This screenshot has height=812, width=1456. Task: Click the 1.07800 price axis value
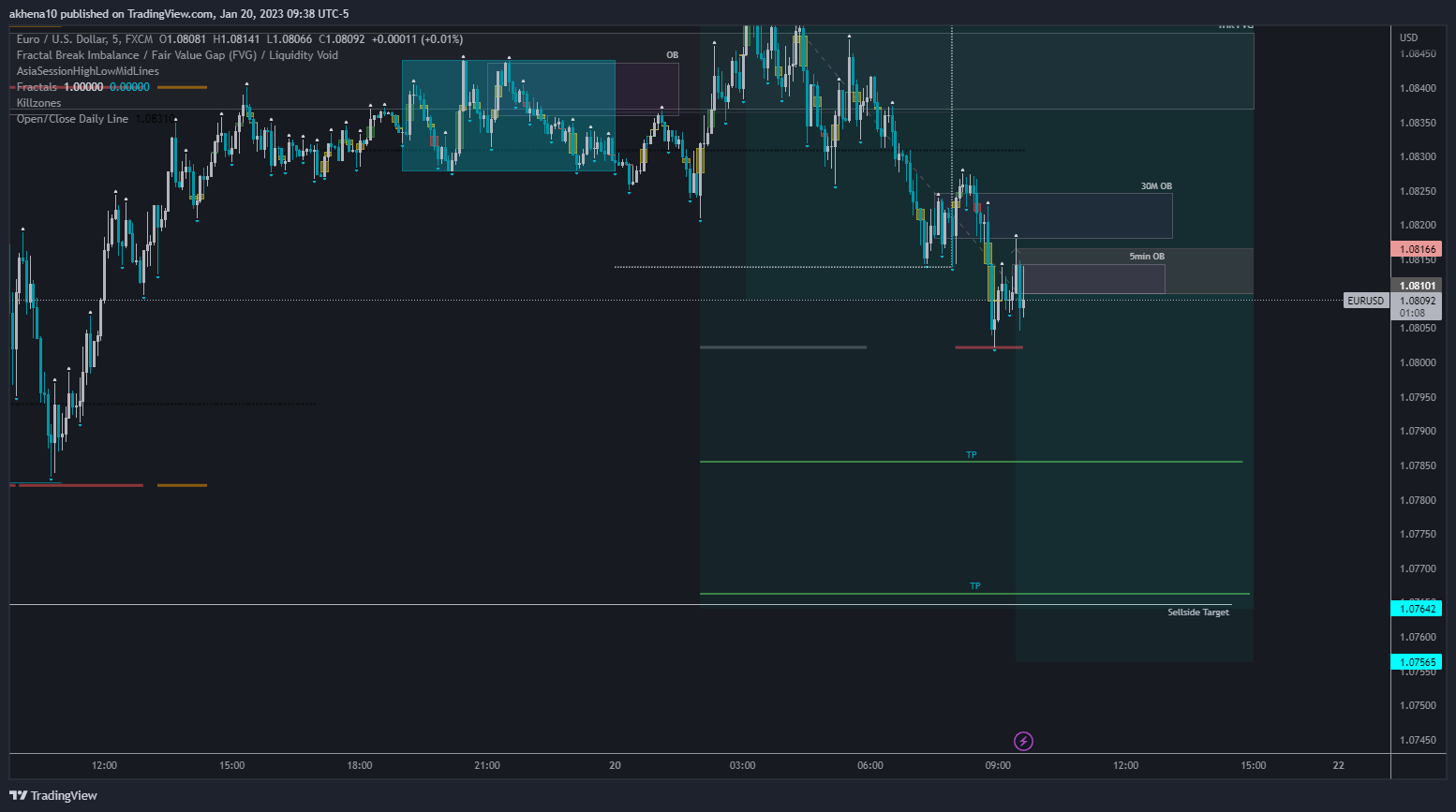[x=1418, y=500]
